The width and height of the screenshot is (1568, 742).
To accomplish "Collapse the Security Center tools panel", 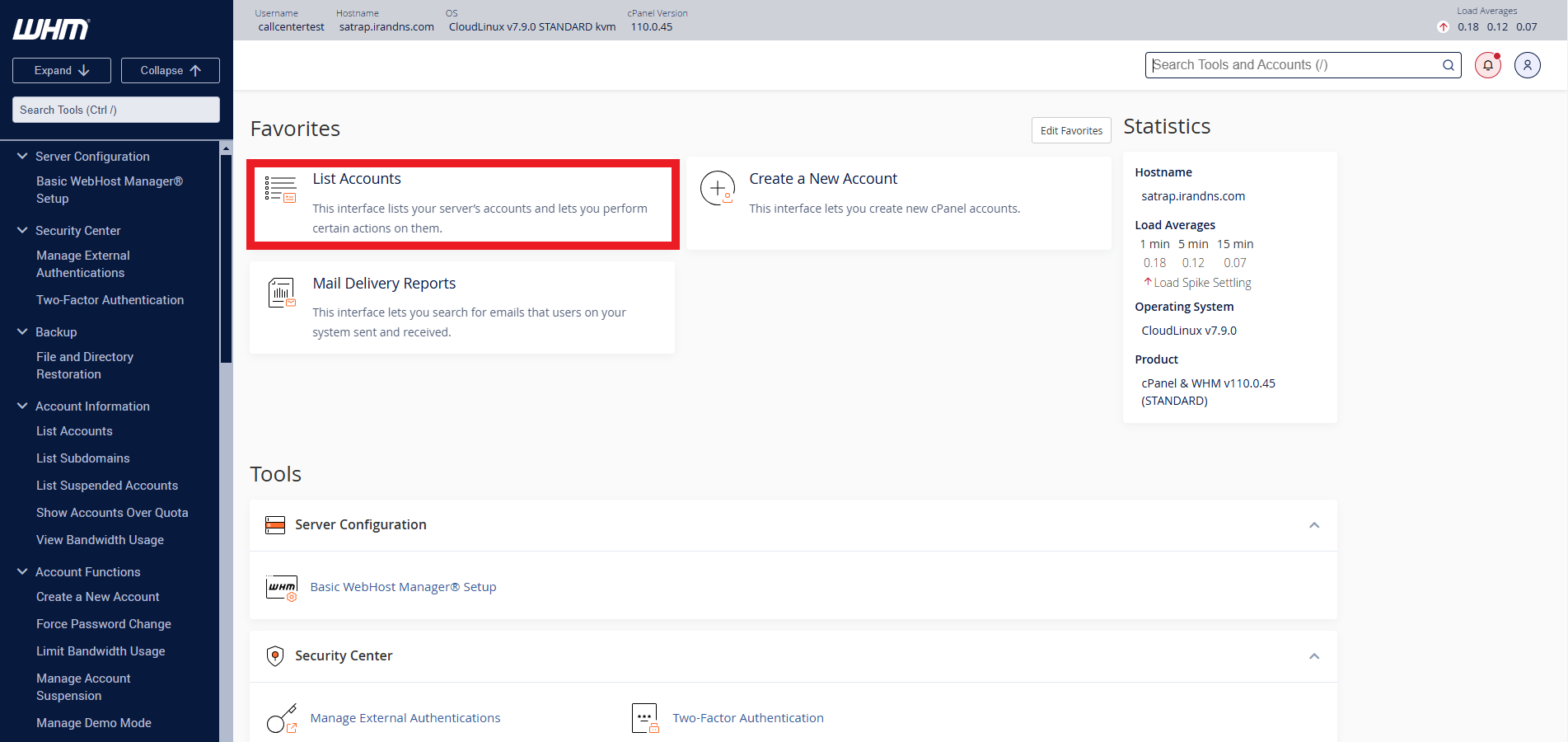I will point(1314,656).
